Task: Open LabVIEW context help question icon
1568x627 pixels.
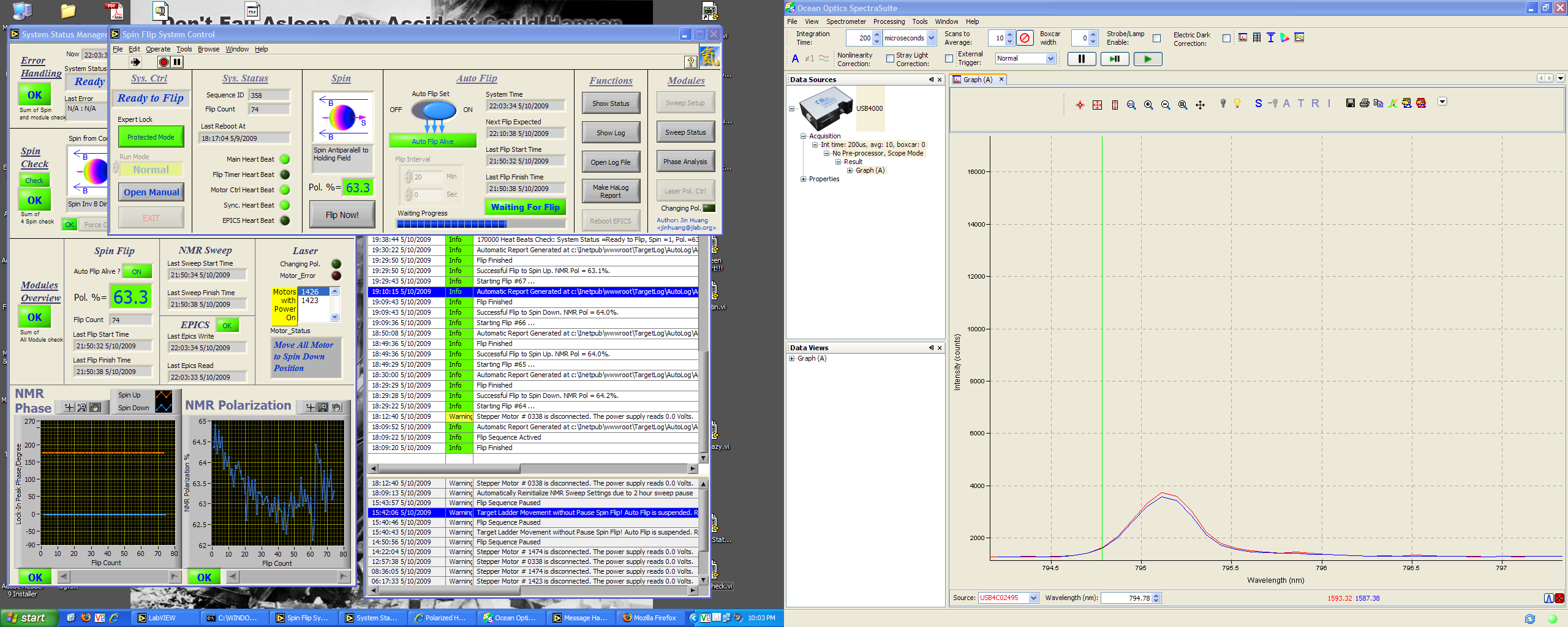Action: pos(690,62)
